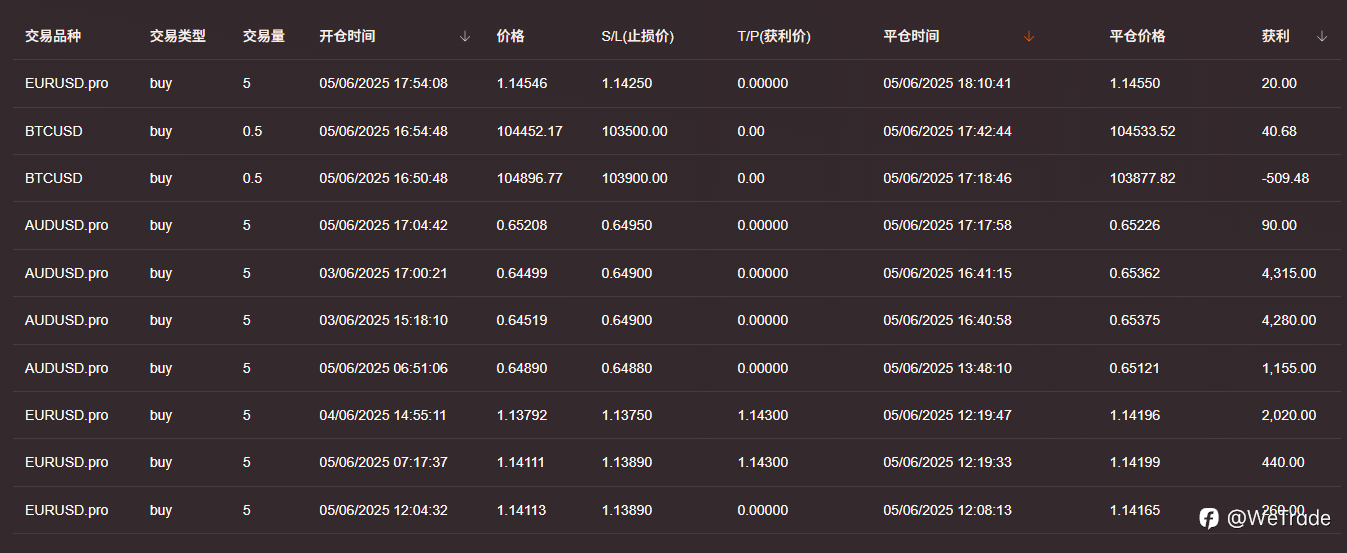
Task: Click the 获利 column header
Action: (x=1275, y=36)
